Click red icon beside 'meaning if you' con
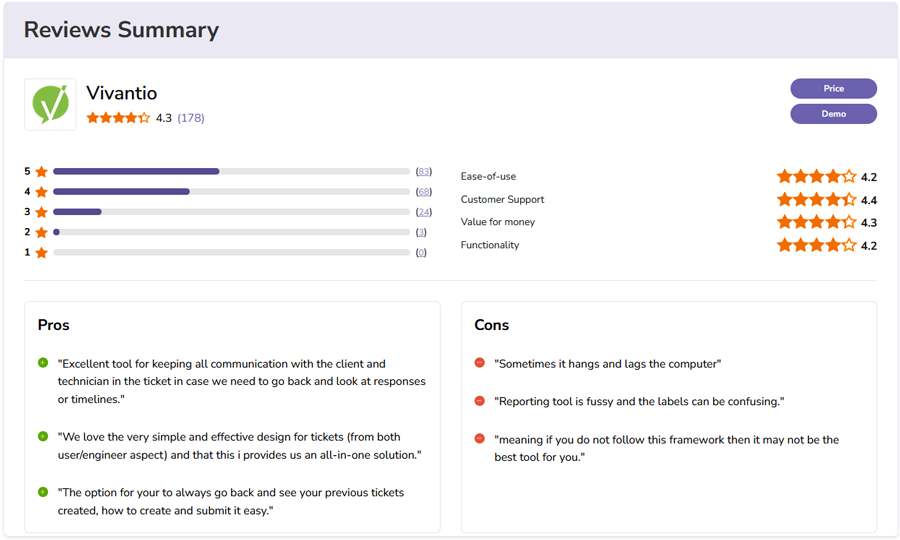The width and height of the screenshot is (900, 540). point(480,438)
